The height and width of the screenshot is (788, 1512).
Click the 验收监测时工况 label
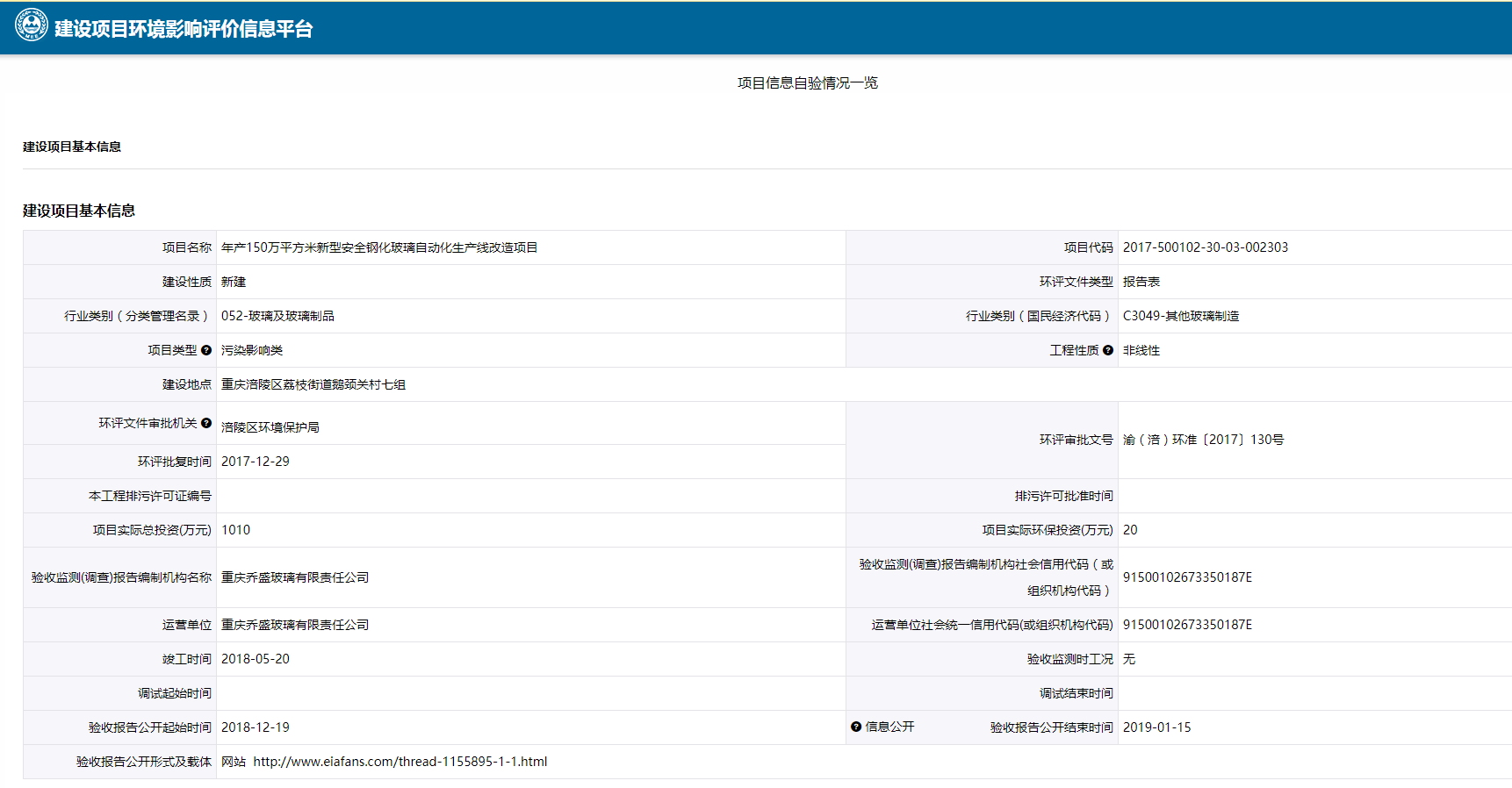(1070, 659)
